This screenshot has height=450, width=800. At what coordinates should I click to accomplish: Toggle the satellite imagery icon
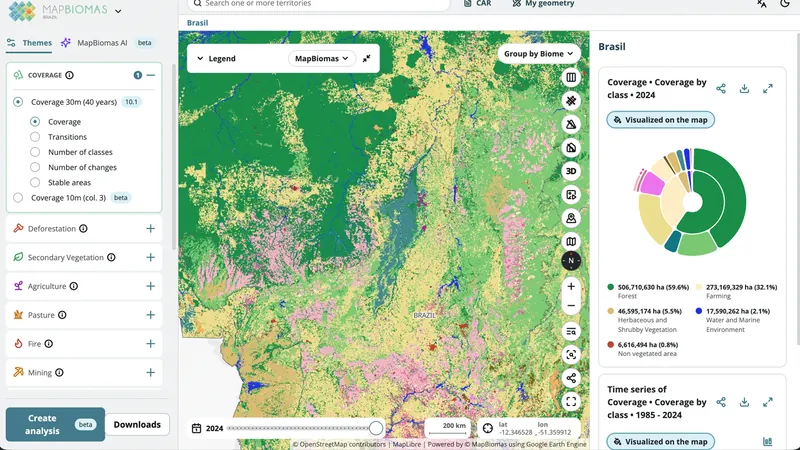(571, 101)
